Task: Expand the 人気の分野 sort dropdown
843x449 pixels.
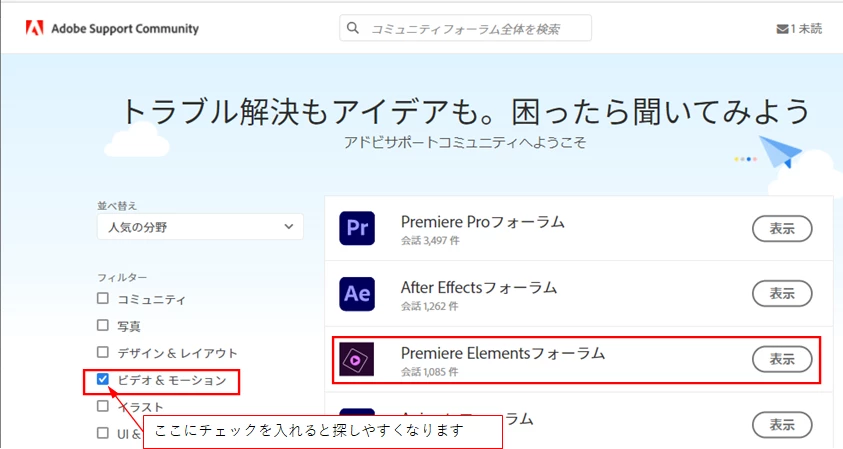Action: (x=200, y=226)
